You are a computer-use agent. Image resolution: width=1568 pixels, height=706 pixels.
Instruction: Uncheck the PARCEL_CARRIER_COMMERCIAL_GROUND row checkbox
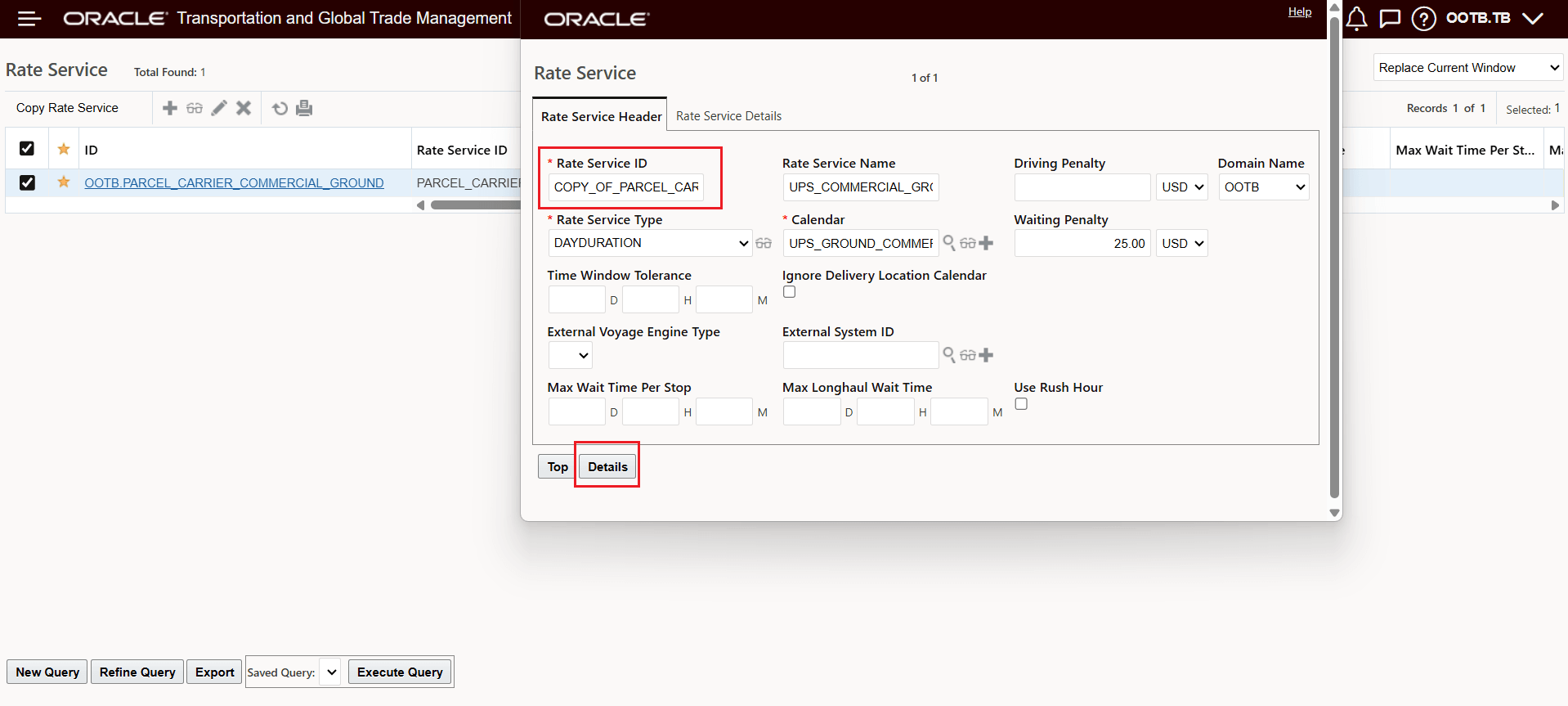(x=27, y=182)
